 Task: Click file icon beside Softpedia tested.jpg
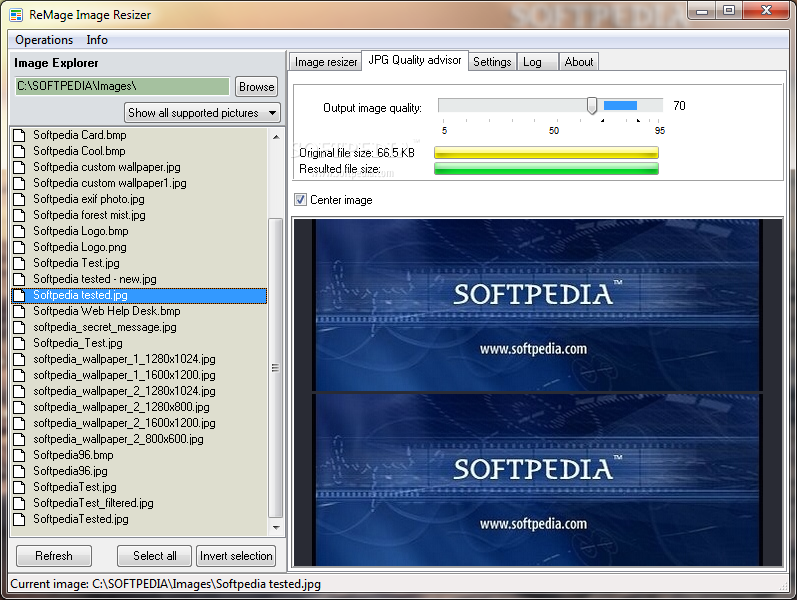coord(19,295)
